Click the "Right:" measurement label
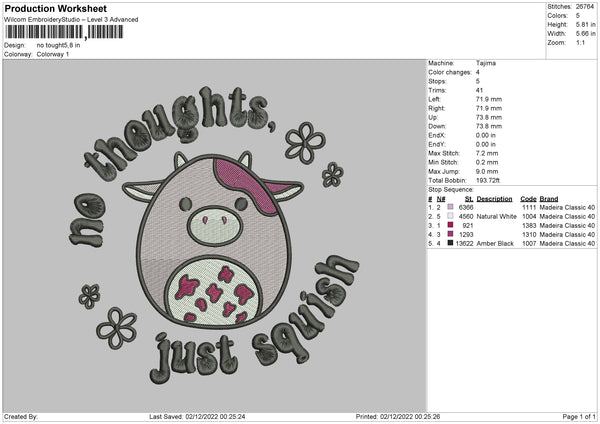 tap(437, 108)
